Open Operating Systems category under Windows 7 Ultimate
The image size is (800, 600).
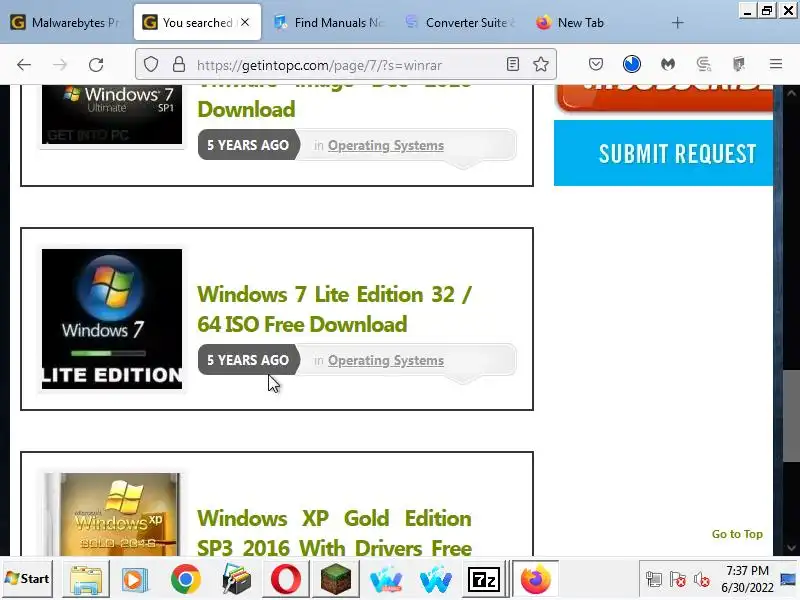(386, 146)
